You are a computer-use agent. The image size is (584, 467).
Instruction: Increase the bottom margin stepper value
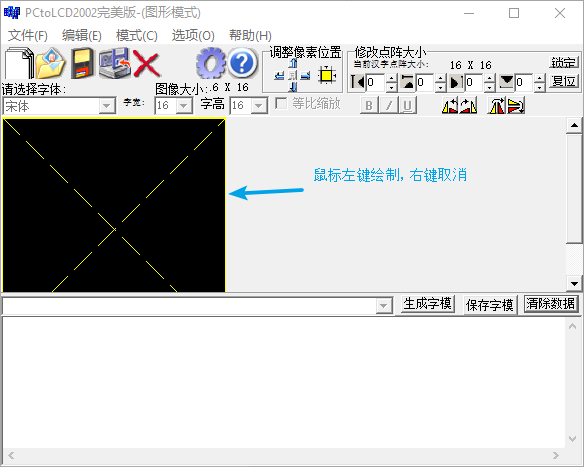click(539, 78)
